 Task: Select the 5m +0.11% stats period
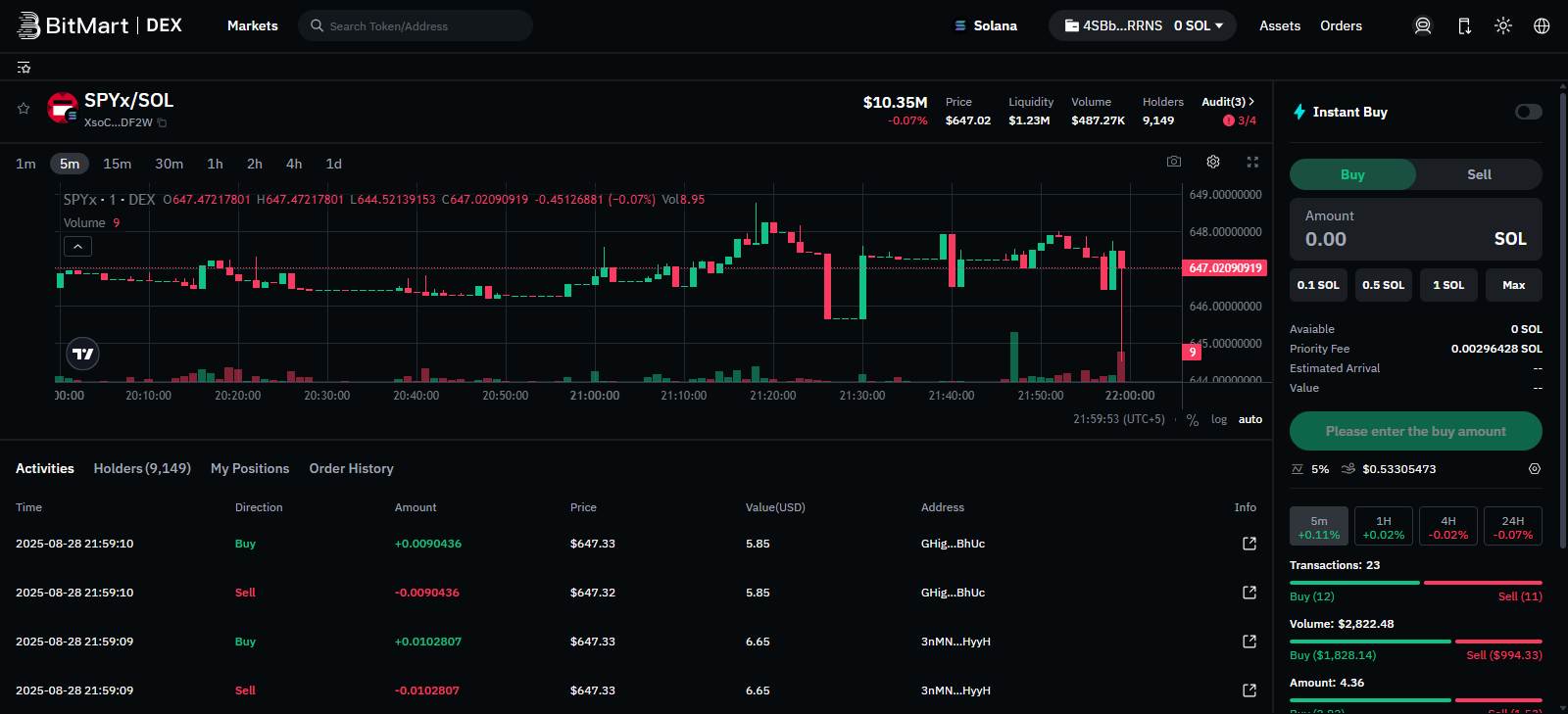pos(1319,527)
